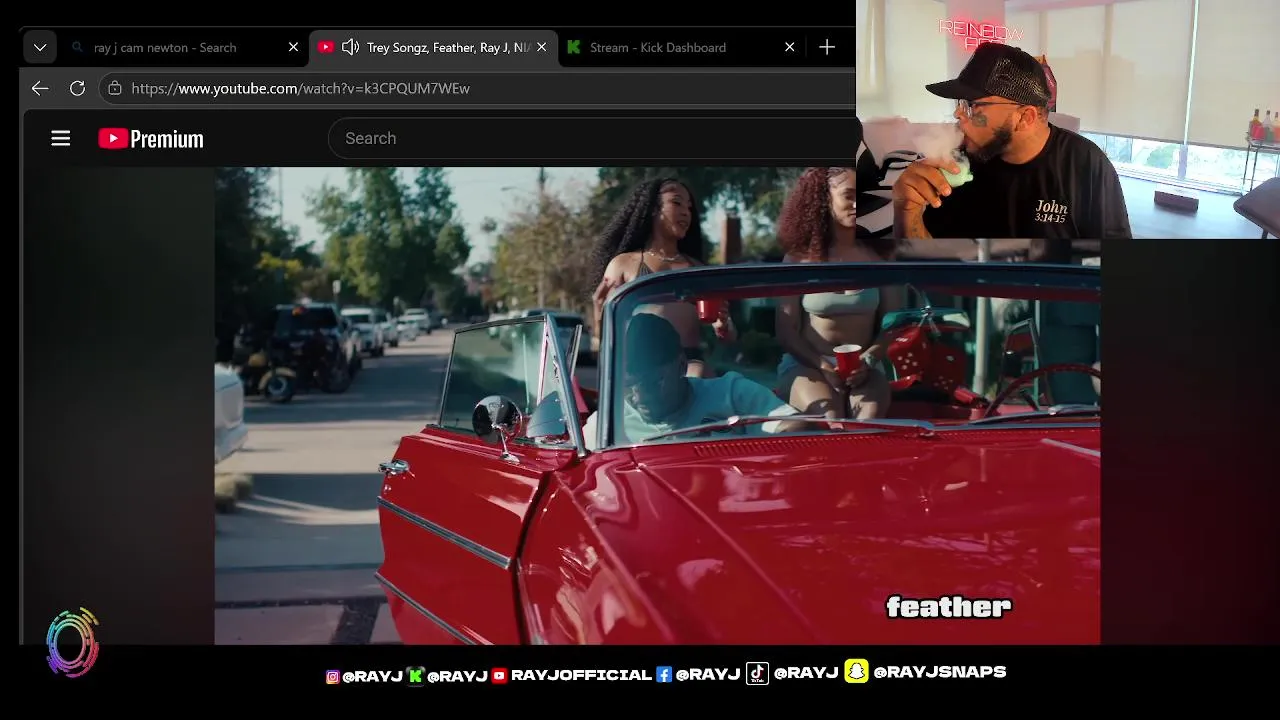View site information lock icon

point(115,88)
